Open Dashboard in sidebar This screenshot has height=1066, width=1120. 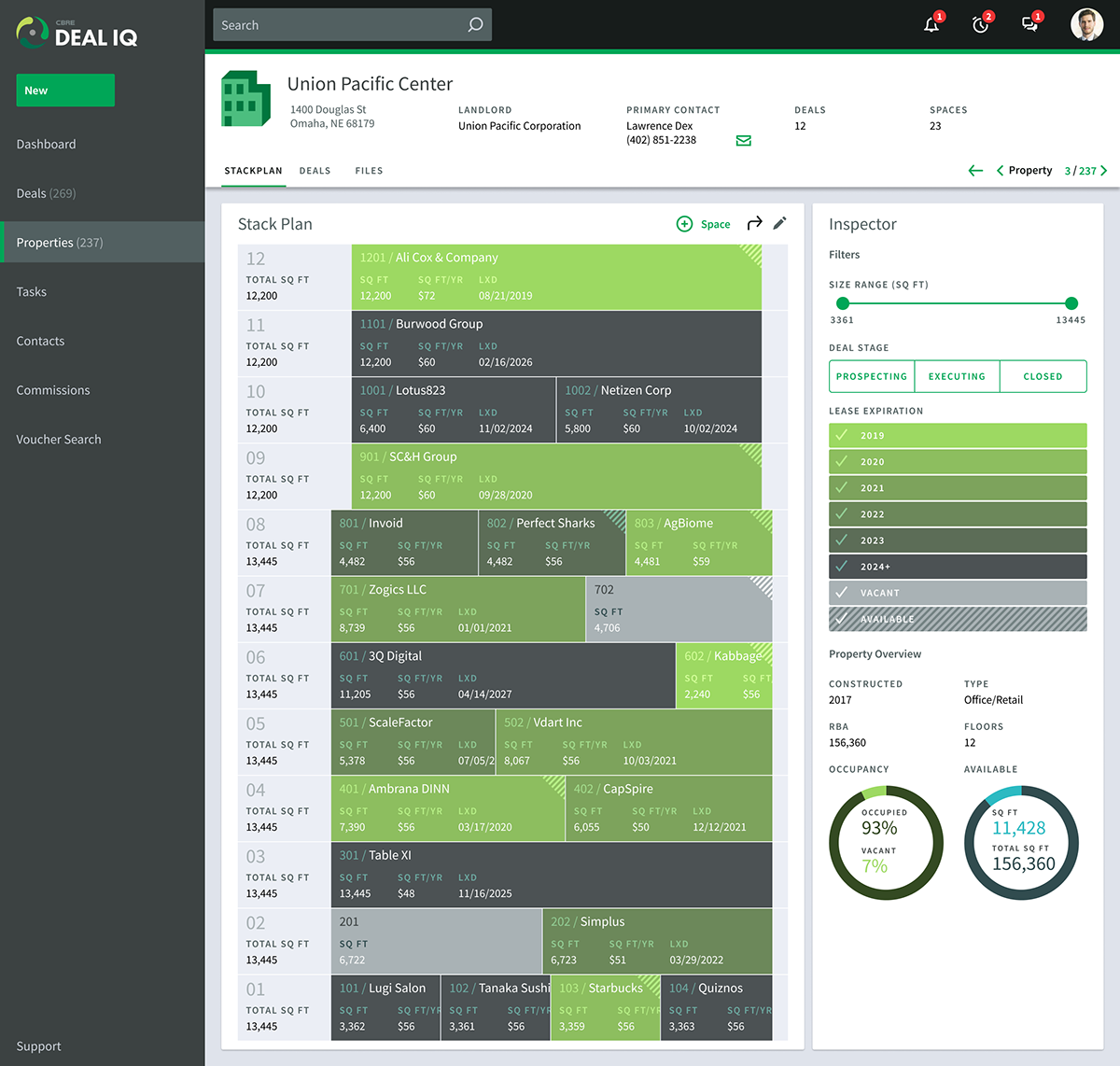point(46,144)
